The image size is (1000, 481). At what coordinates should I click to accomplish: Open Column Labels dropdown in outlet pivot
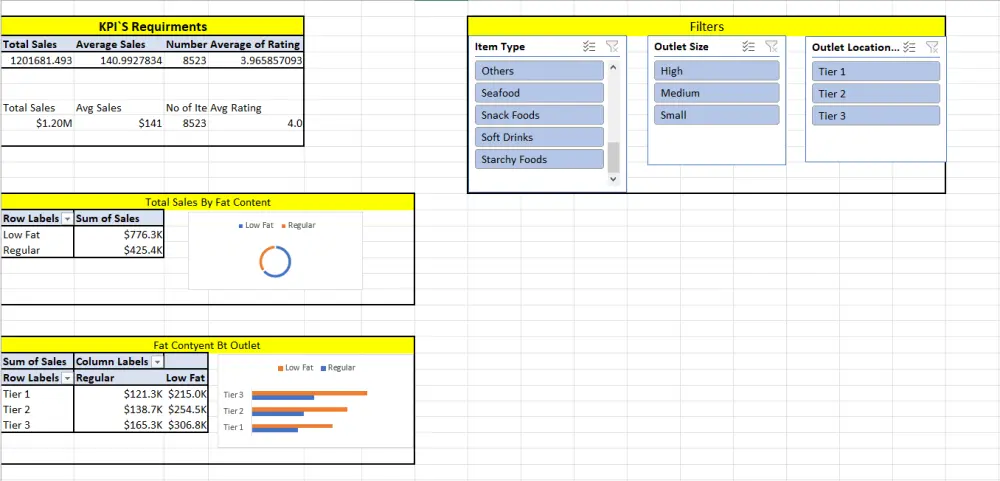point(157,362)
